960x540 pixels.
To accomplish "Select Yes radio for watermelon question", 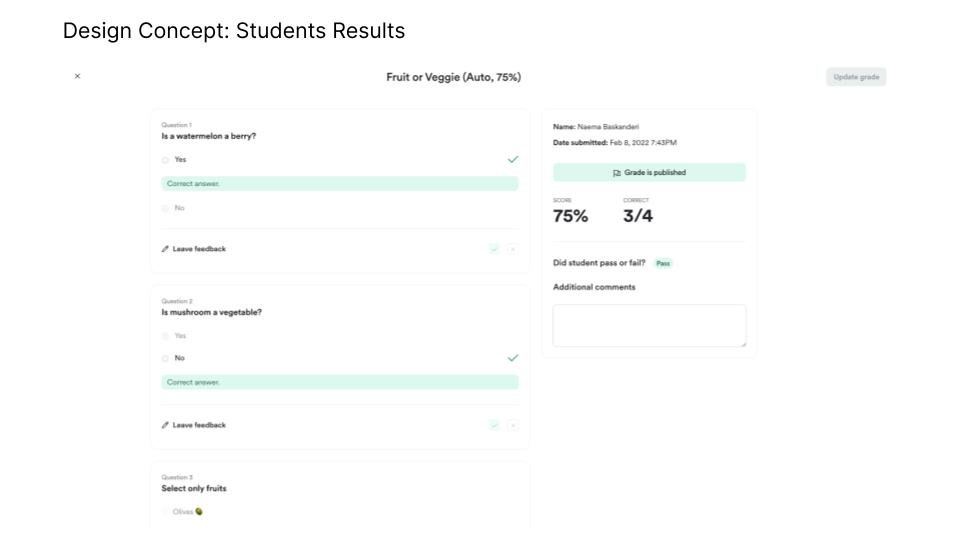I will [165, 160].
